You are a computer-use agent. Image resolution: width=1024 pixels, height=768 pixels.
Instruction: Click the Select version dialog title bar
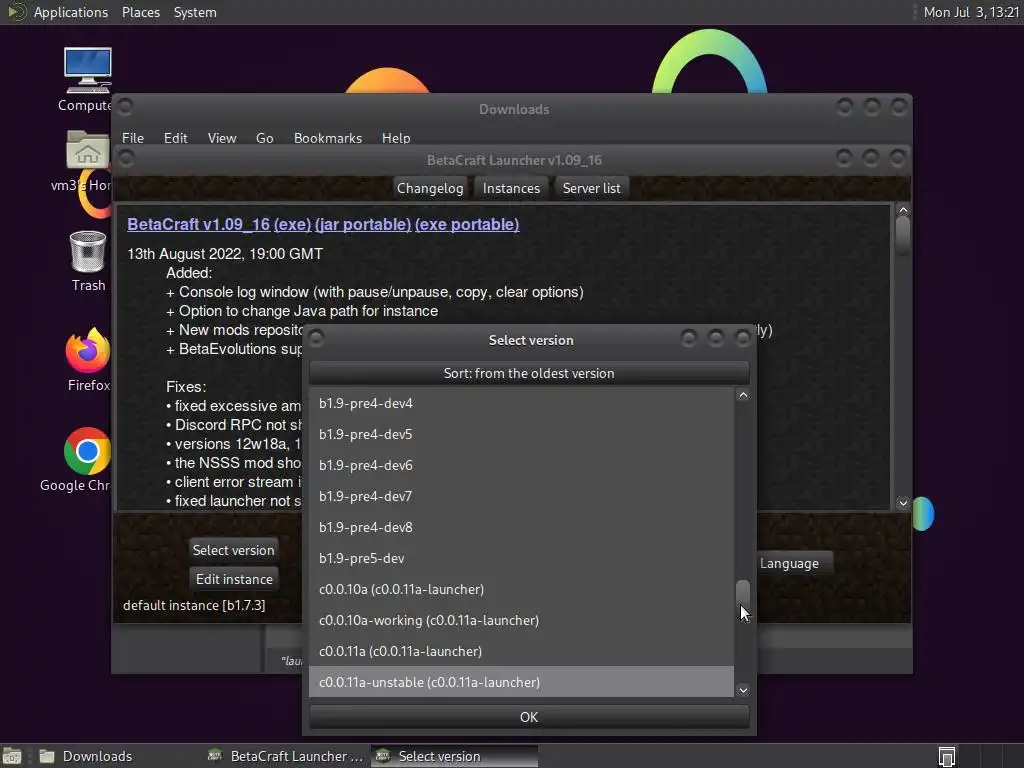530,340
